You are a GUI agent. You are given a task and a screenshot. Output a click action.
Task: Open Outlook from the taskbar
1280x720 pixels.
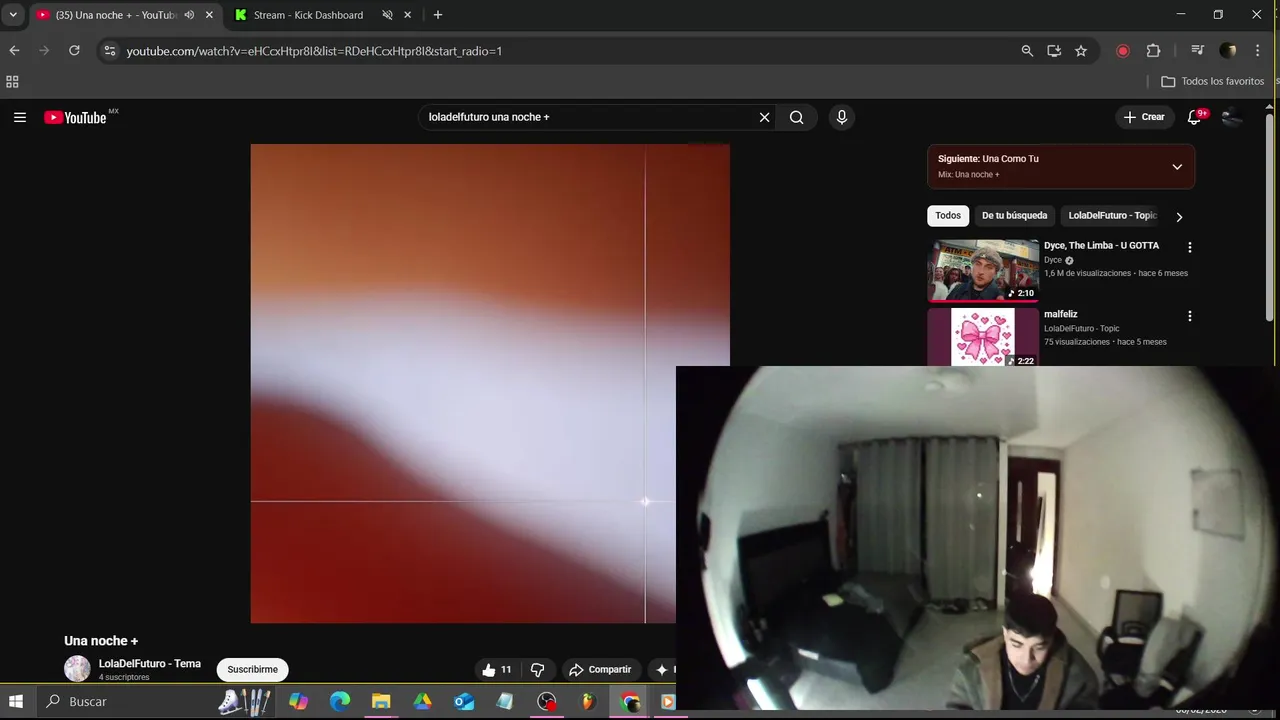(x=464, y=701)
